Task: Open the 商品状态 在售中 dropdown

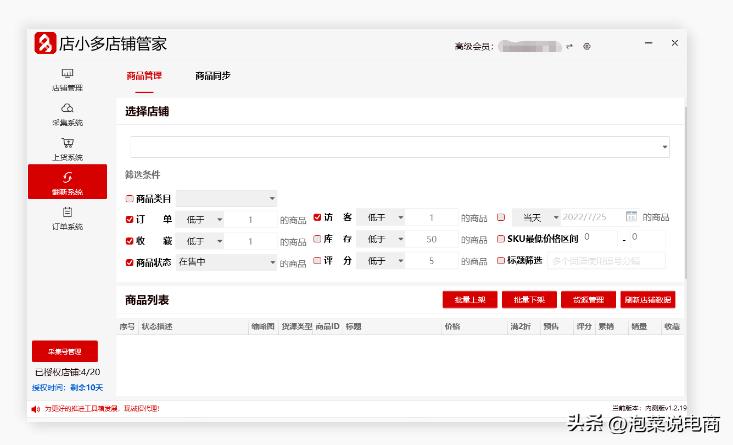Action: point(226,262)
